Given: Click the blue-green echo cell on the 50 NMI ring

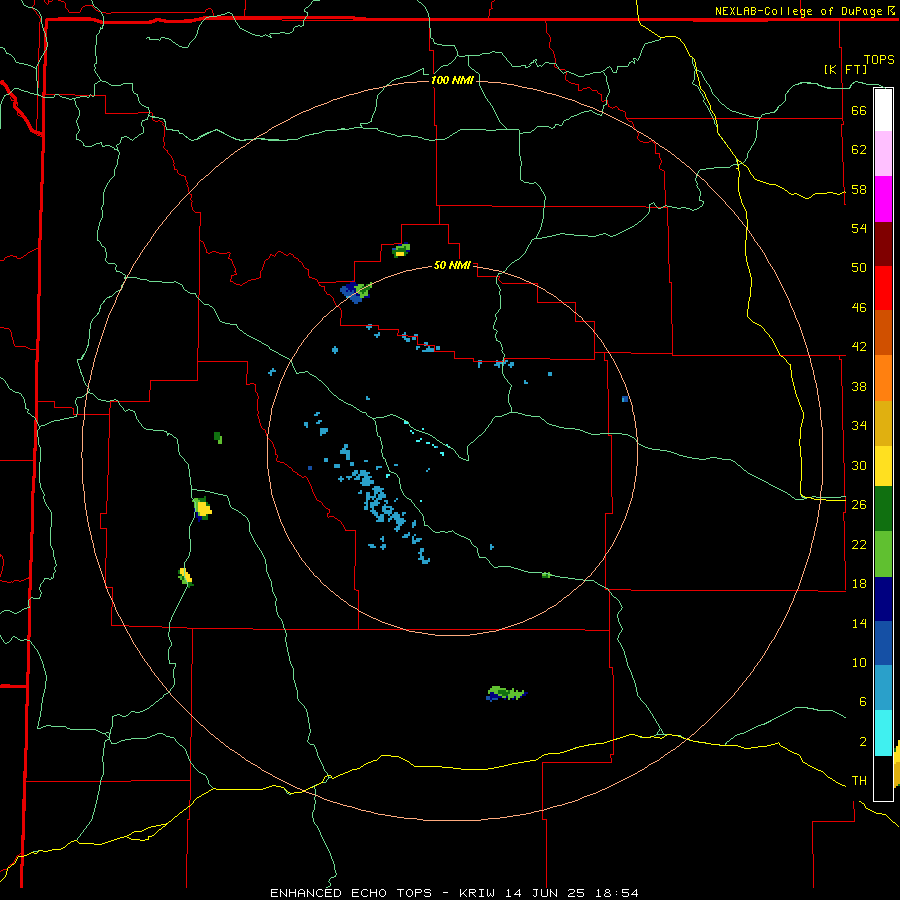Looking at the screenshot, I should [356, 292].
